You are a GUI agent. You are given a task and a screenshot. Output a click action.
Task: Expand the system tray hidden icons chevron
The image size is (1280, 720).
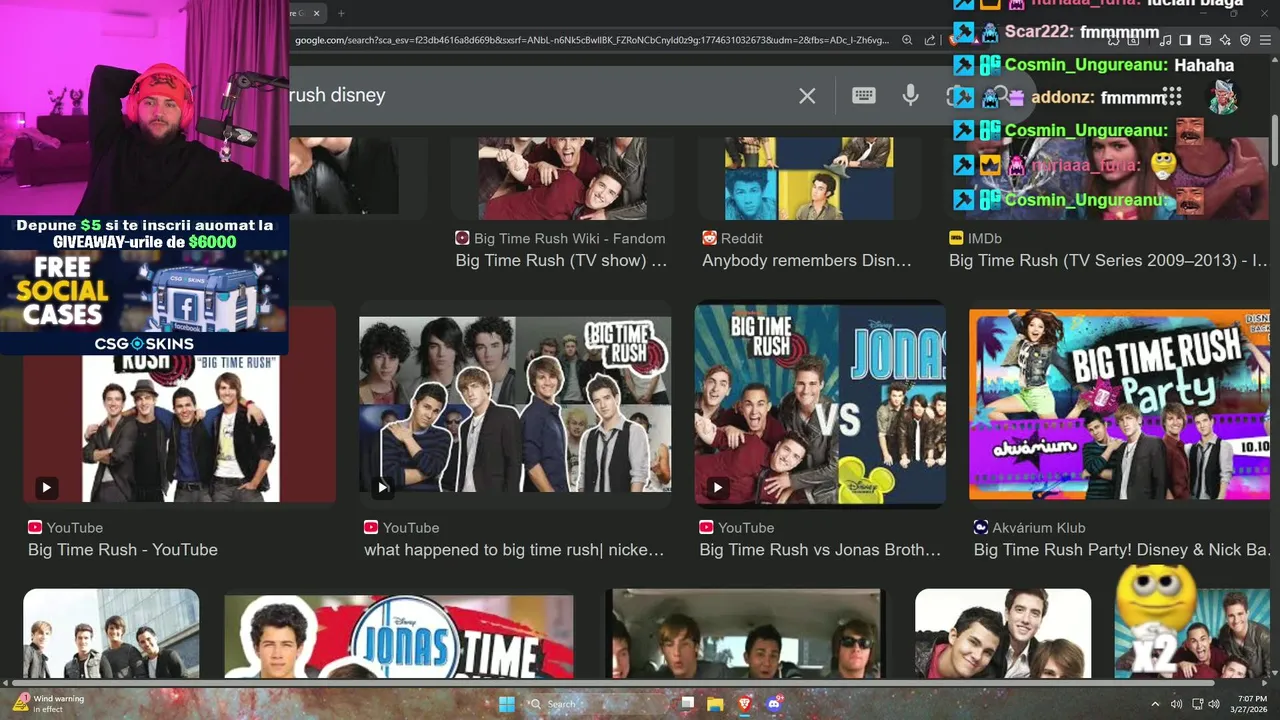coord(1155,704)
